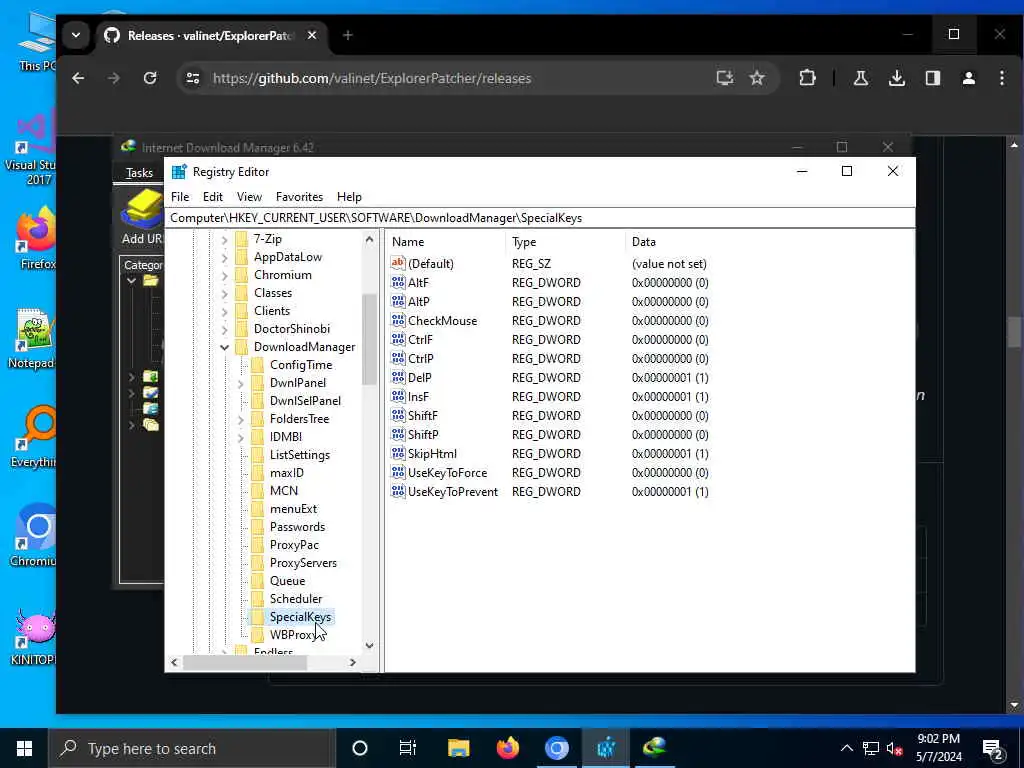Open the Edit menu in Registry Editor

pyautogui.click(x=213, y=197)
